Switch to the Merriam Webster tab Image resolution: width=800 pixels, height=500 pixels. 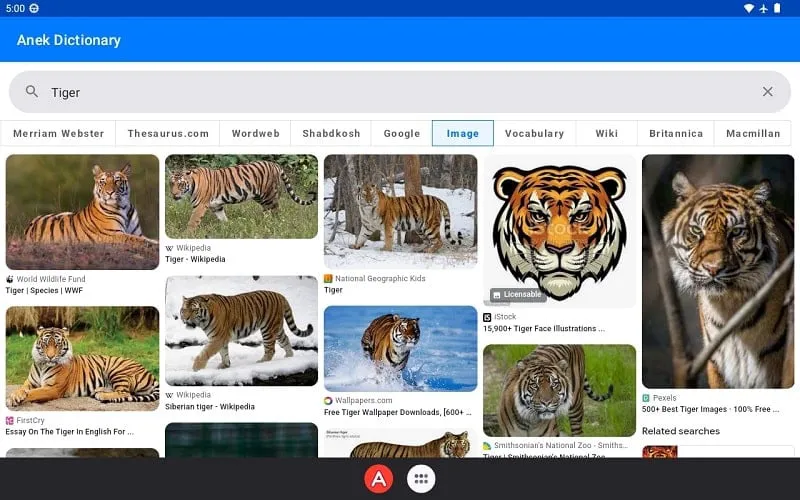58,133
